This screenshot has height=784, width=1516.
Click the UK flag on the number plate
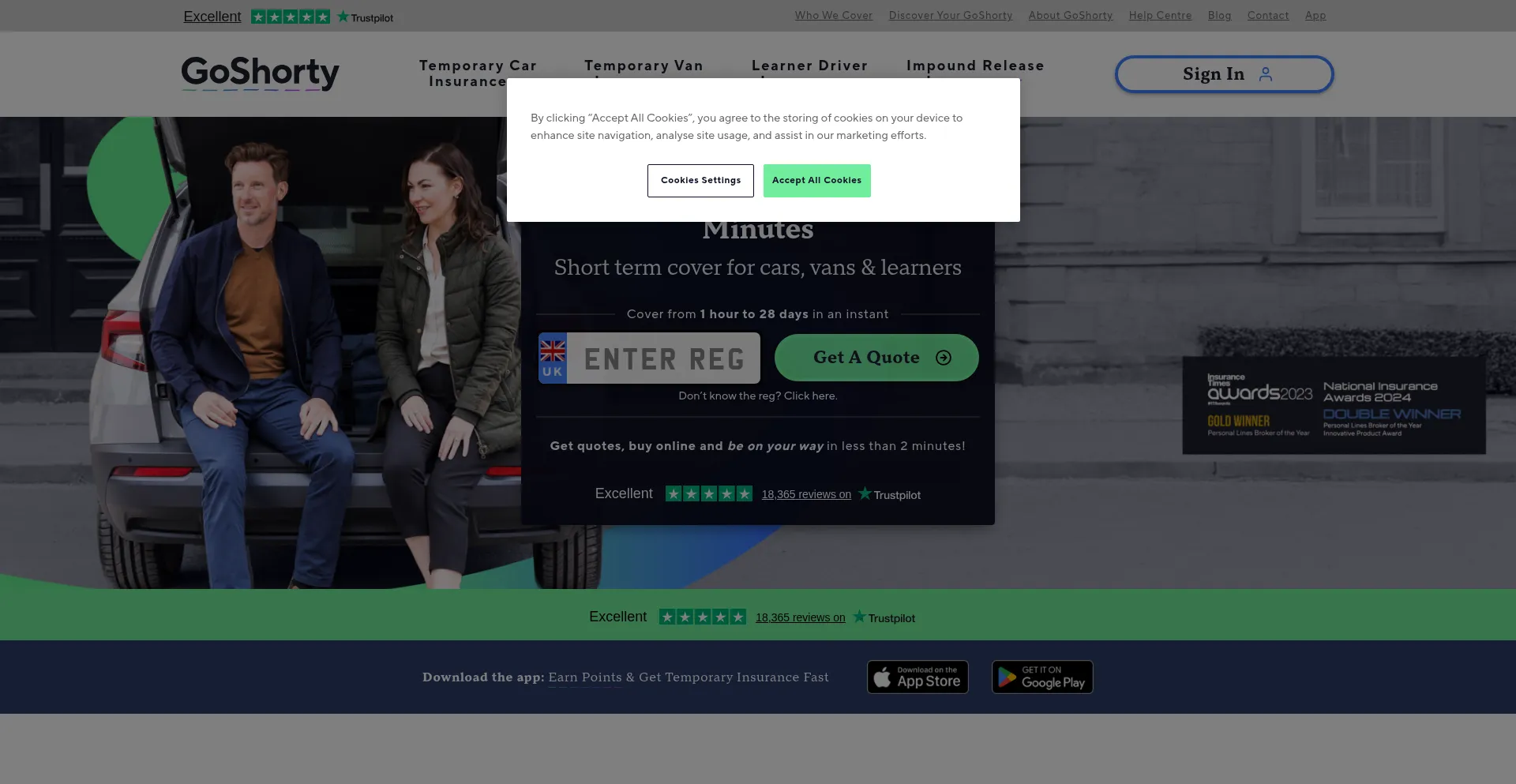553,358
